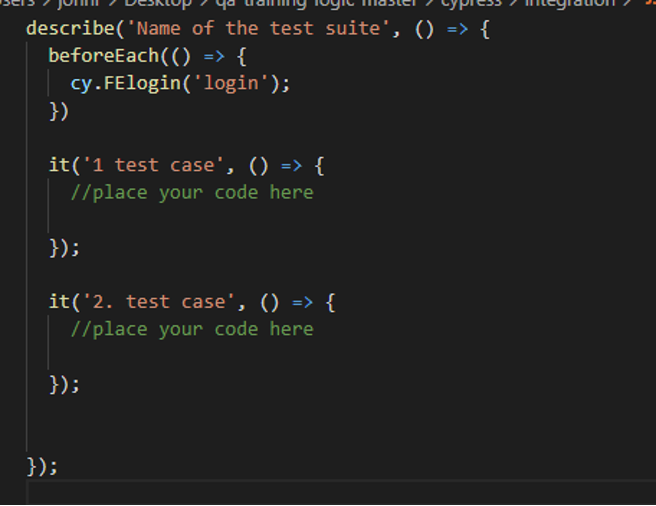Open the cypress breadcrumb segment
The height and width of the screenshot is (506, 656).
[x=471, y=3]
